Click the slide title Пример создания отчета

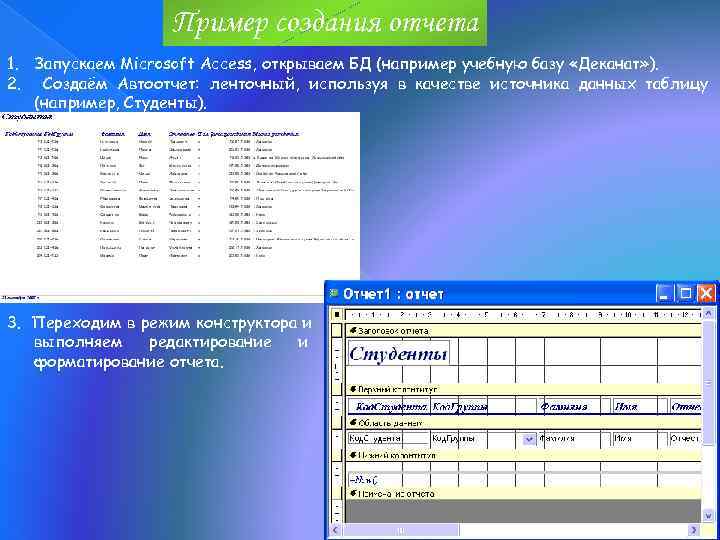[x=325, y=22]
